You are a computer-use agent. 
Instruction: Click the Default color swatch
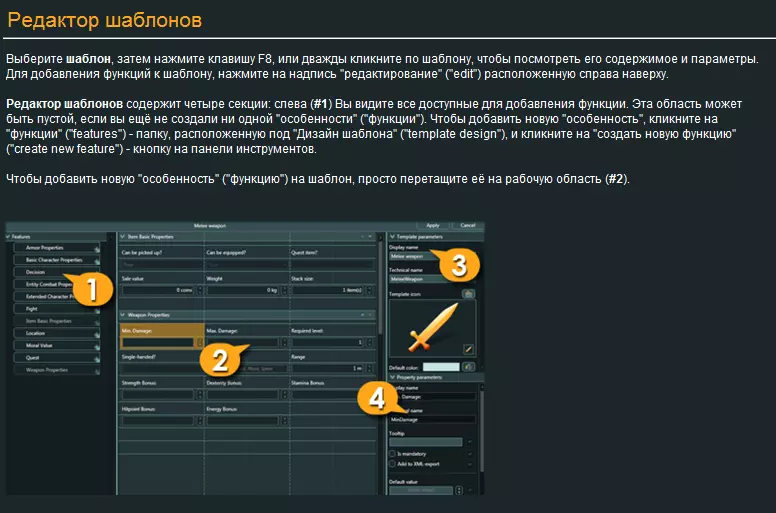tap(441, 367)
